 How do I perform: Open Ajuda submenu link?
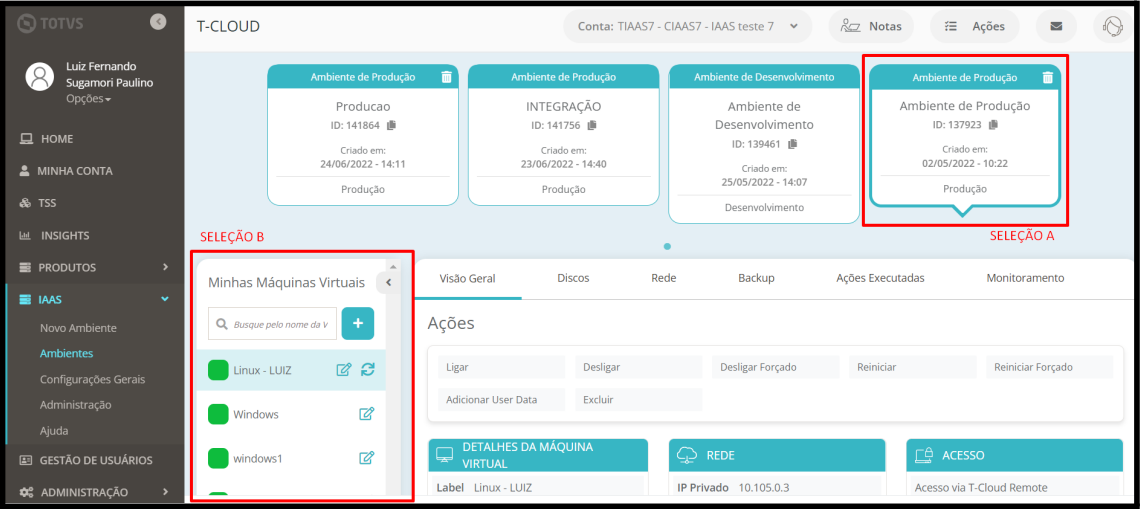54,430
